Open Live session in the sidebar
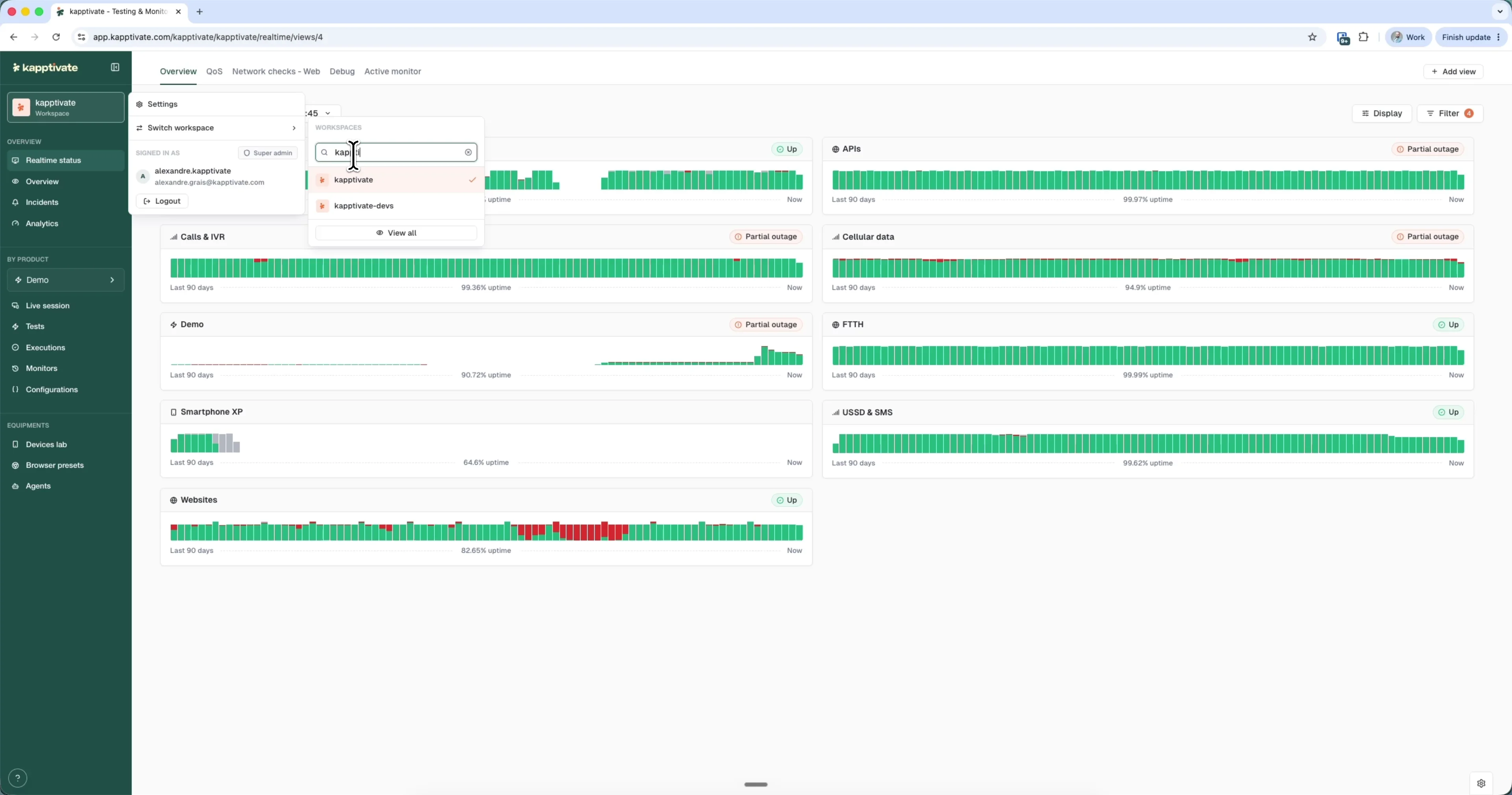 click(x=66, y=306)
